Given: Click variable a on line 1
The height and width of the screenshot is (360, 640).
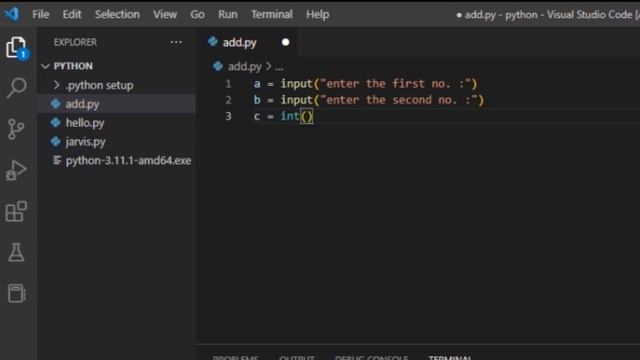Looking at the screenshot, I should (x=257, y=84).
